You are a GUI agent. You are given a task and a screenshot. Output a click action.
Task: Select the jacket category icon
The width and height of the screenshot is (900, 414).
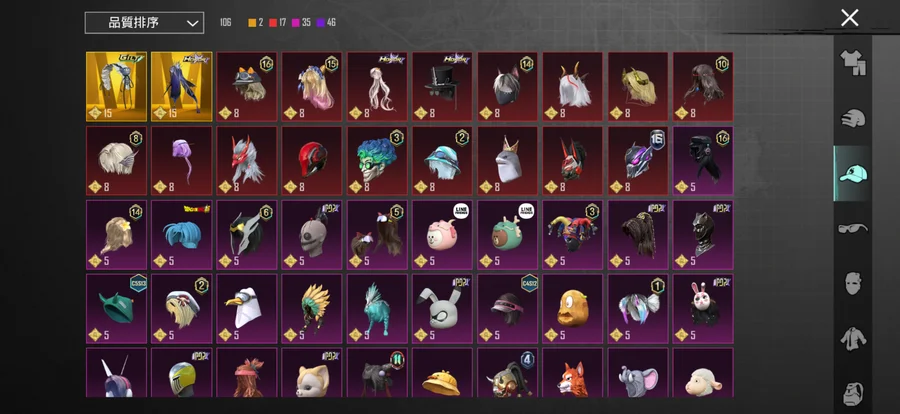(852, 339)
